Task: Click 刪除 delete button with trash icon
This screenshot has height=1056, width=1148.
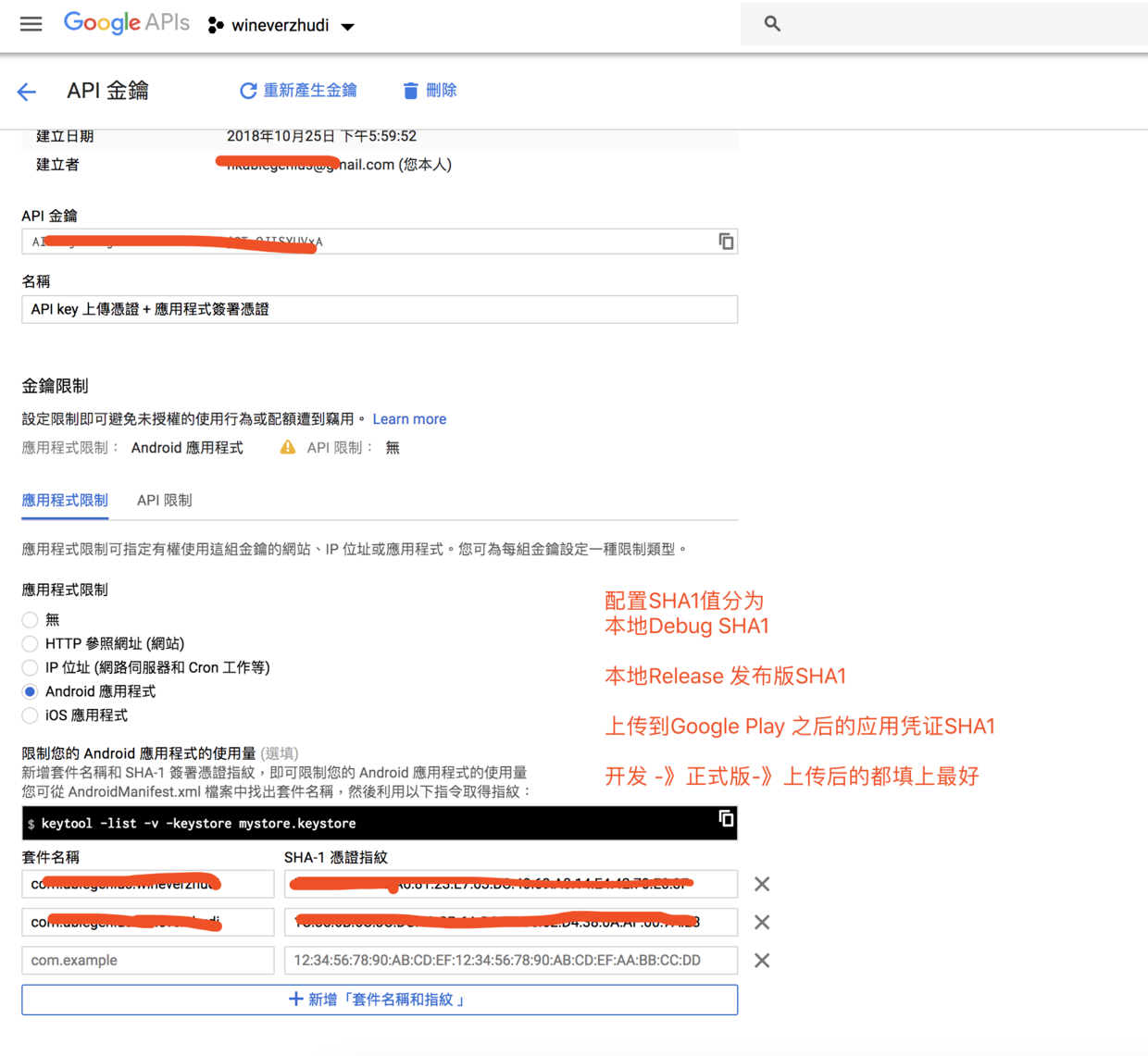Action: pos(430,91)
